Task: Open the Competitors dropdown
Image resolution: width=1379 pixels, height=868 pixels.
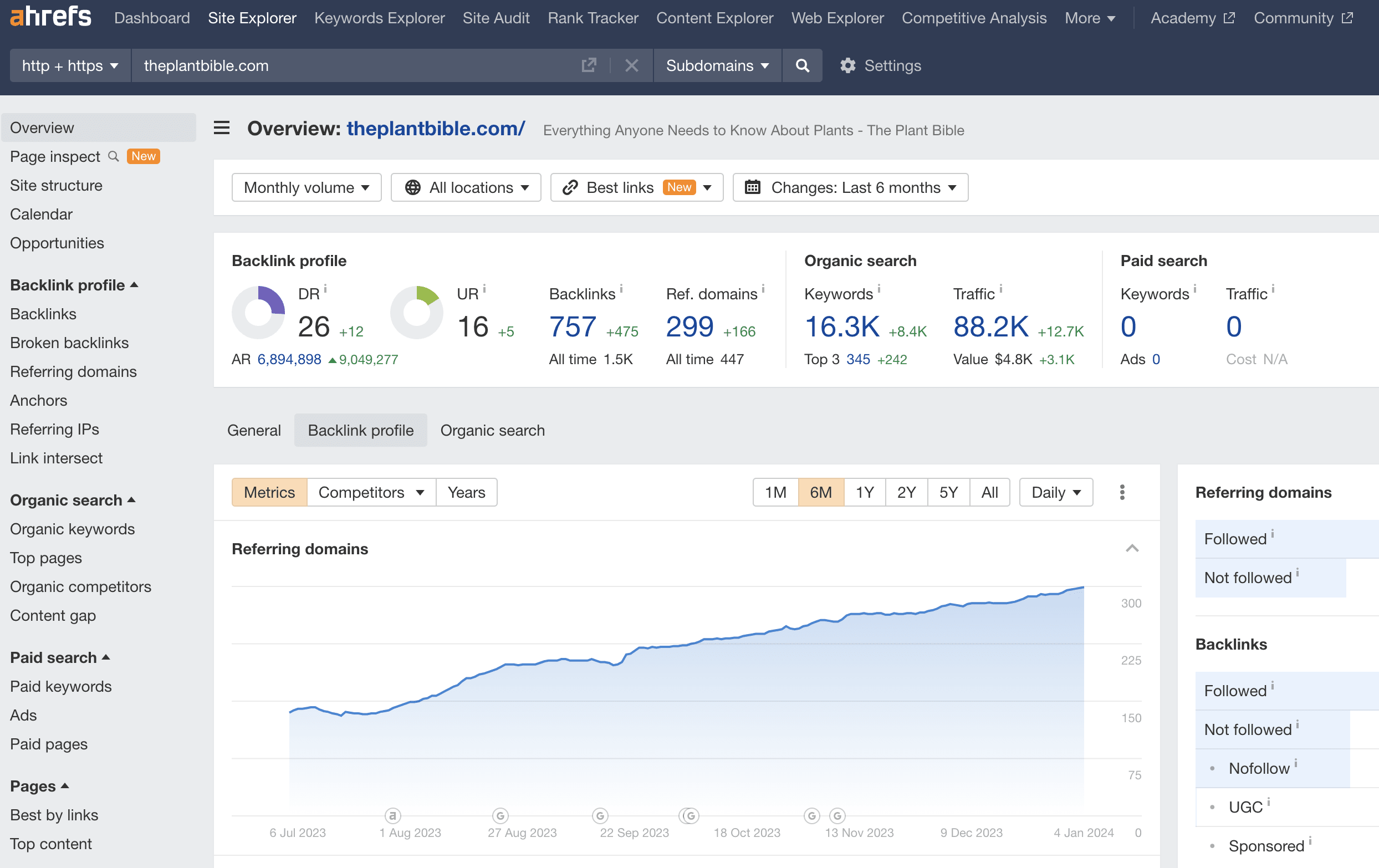Action: click(371, 492)
